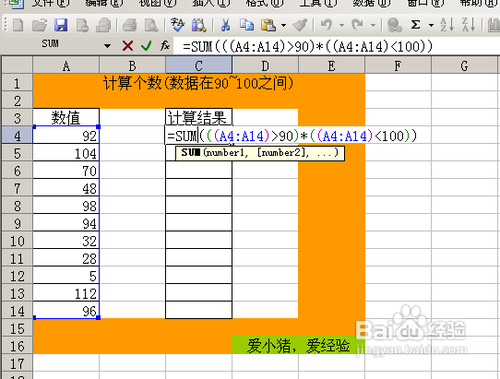
Task: Select column E header
Action: (331, 66)
